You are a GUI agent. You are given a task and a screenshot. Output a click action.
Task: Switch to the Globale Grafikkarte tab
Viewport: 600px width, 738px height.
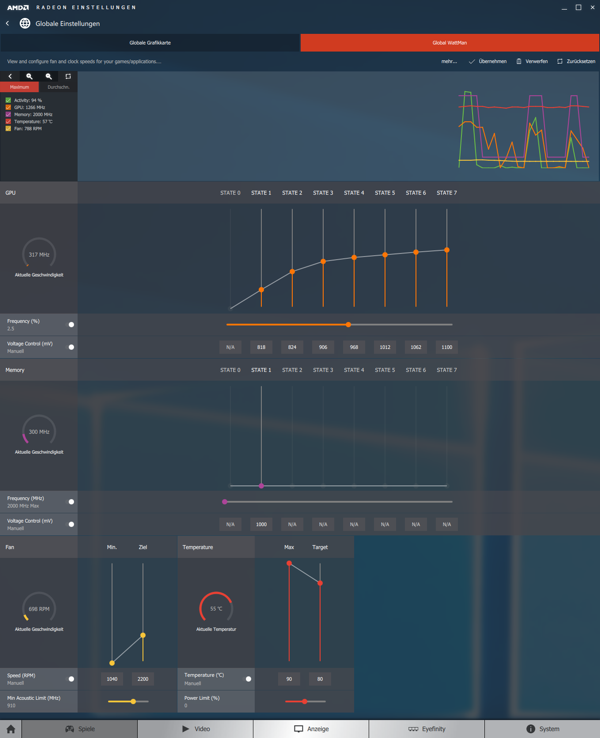150,42
